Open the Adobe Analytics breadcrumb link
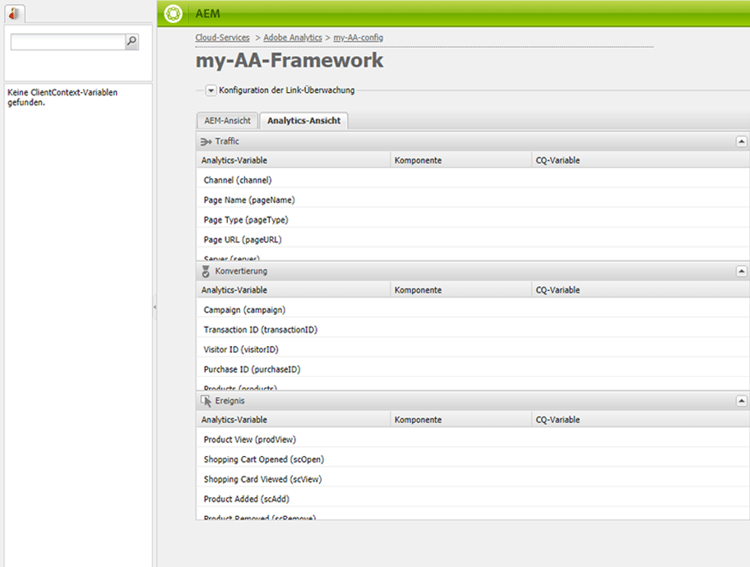Viewport: 750px width, 567px height. [293, 37]
